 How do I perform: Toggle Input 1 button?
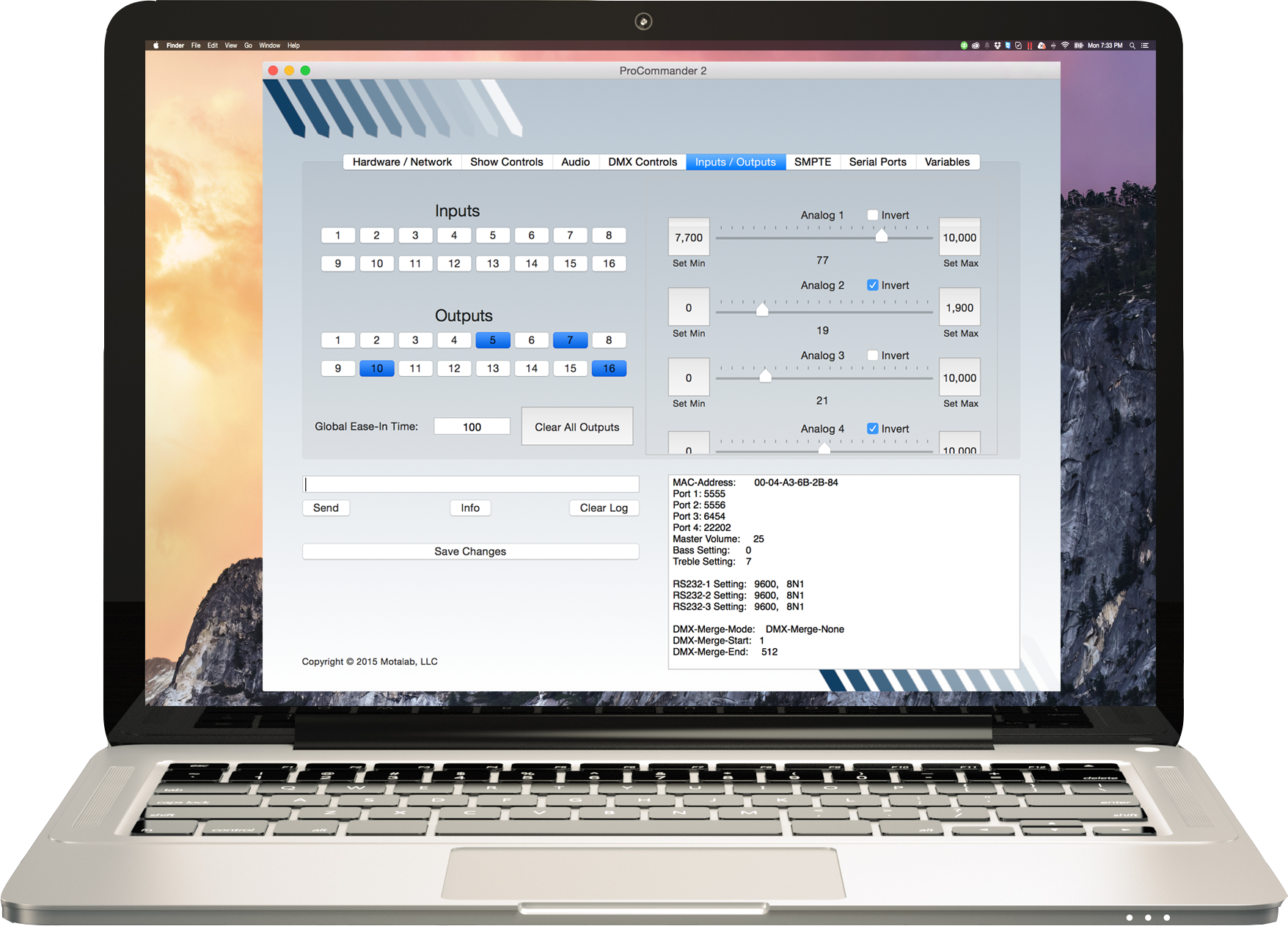click(338, 235)
